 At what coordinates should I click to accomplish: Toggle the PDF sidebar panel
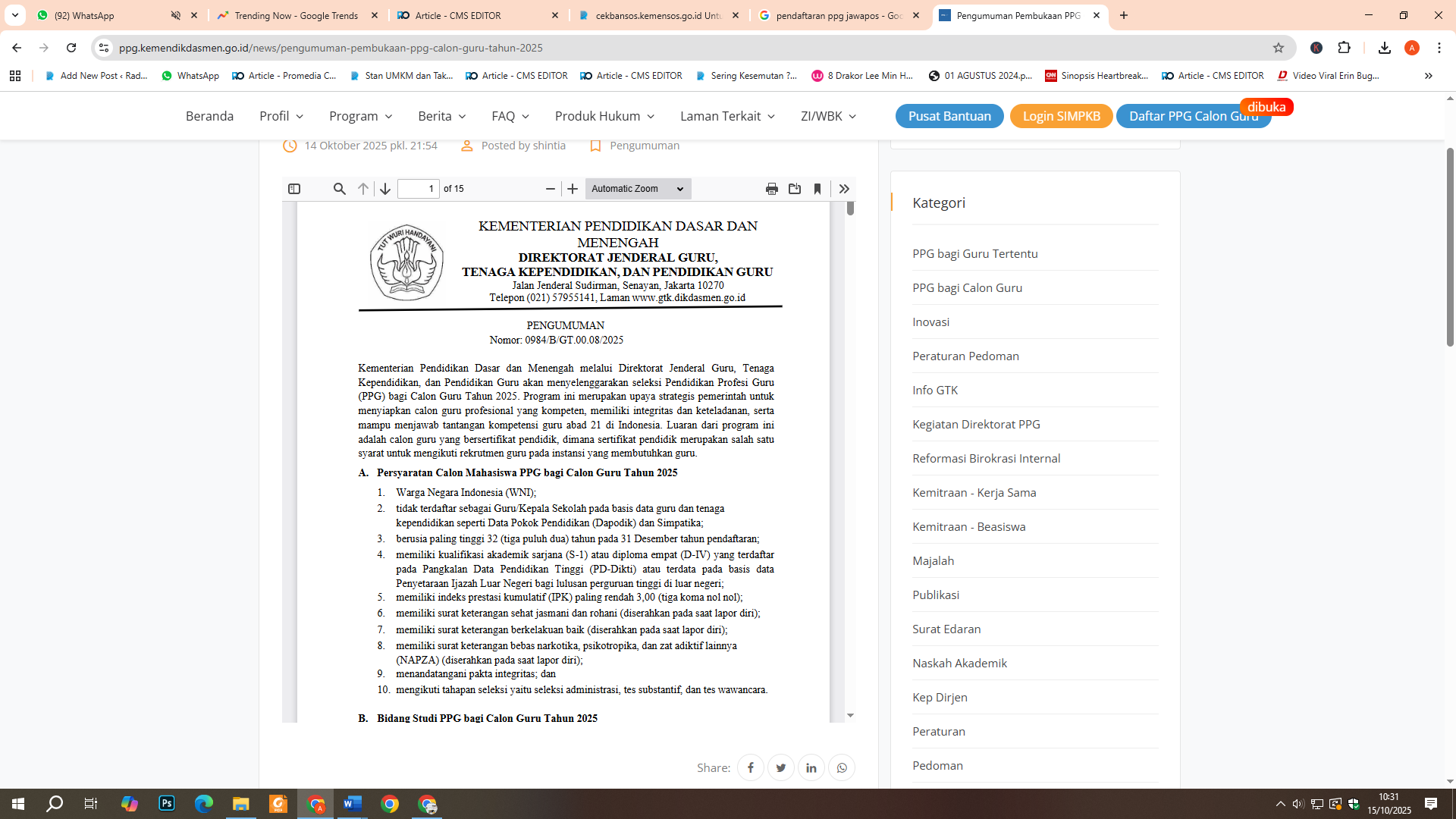(294, 189)
